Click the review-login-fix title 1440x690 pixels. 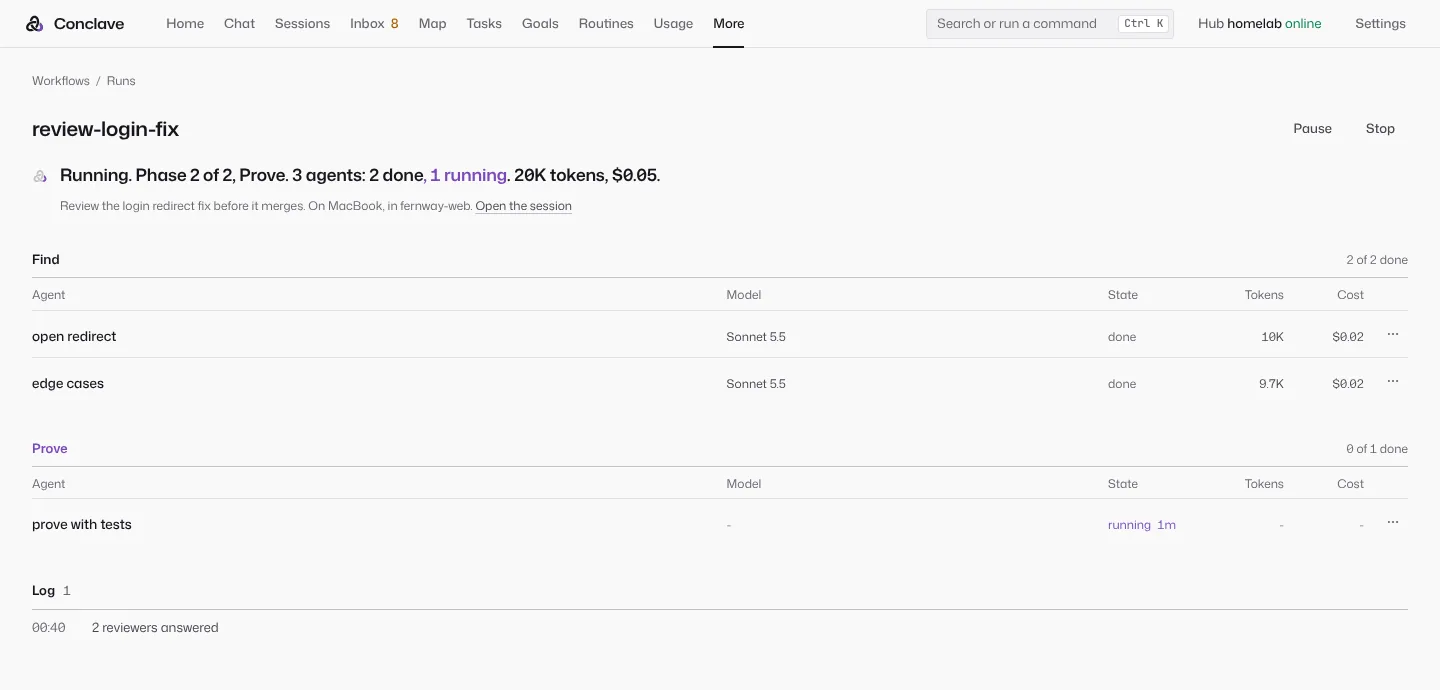click(x=106, y=129)
